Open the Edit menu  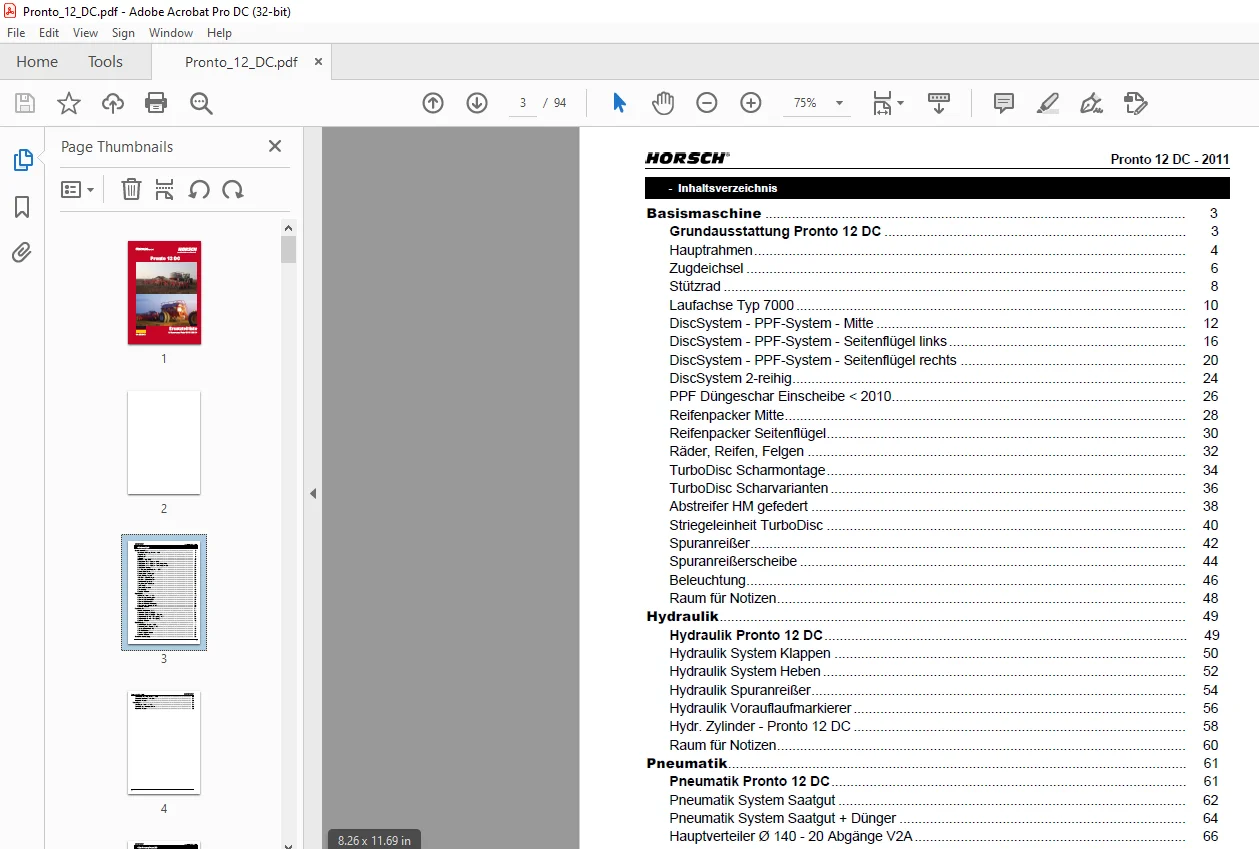pyautogui.click(x=49, y=33)
